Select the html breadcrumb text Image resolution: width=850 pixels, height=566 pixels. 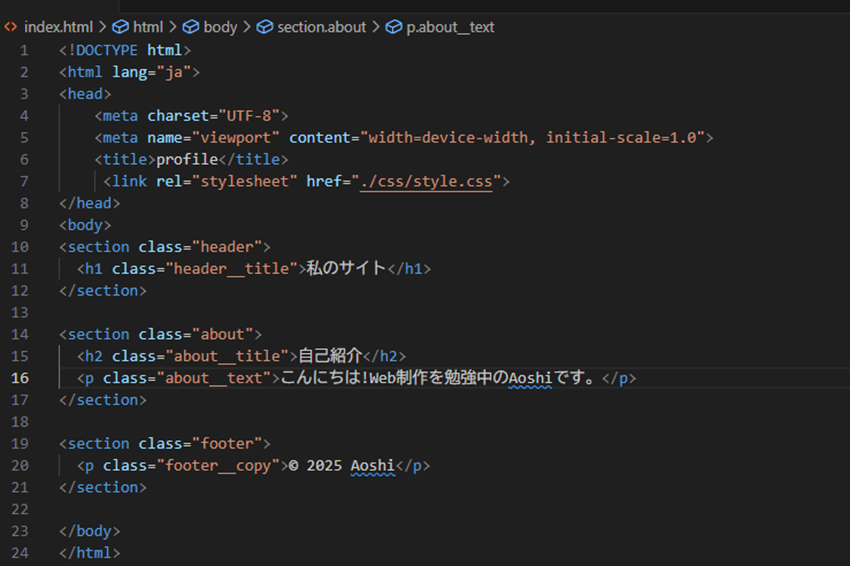click(148, 27)
